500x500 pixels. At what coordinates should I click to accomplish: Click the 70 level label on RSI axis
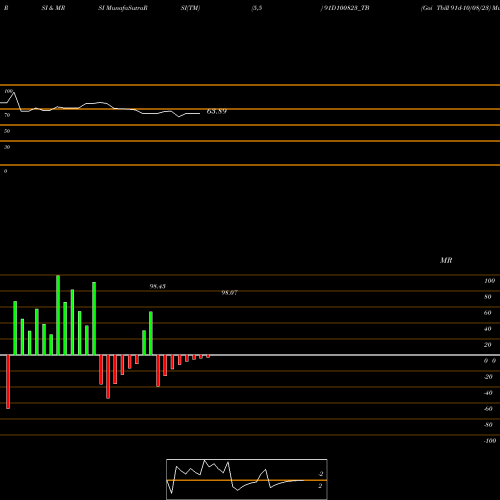pos(7,115)
